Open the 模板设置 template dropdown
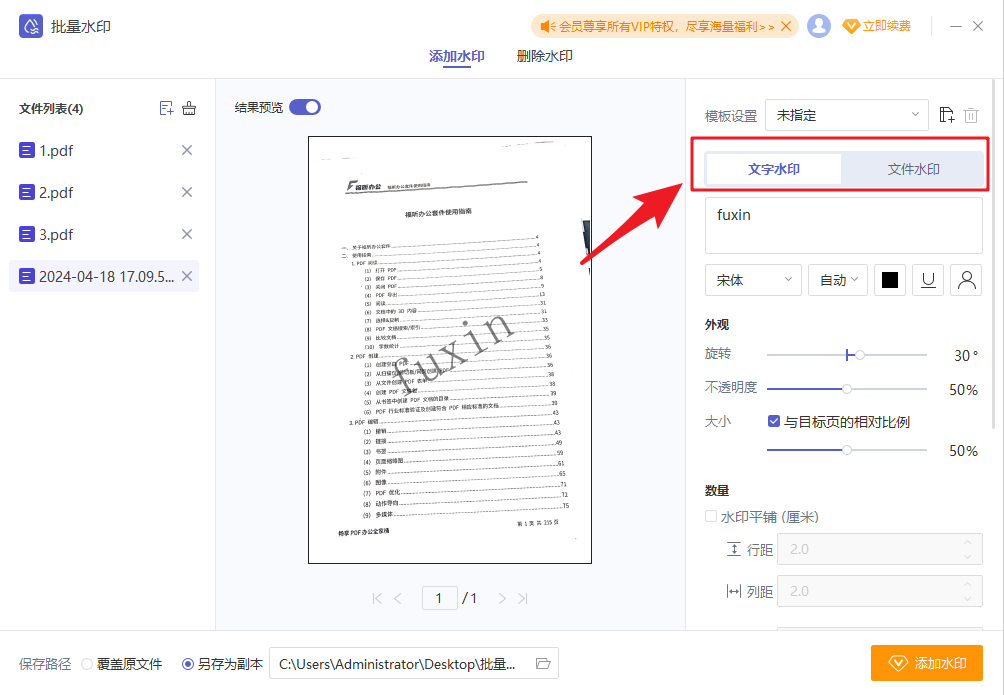This screenshot has width=1004, height=695. point(846,115)
